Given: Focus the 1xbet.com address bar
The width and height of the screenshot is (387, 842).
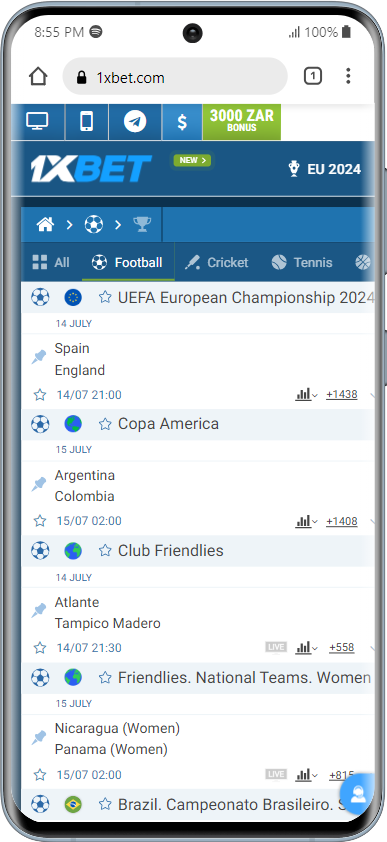Looking at the screenshot, I should [x=175, y=77].
